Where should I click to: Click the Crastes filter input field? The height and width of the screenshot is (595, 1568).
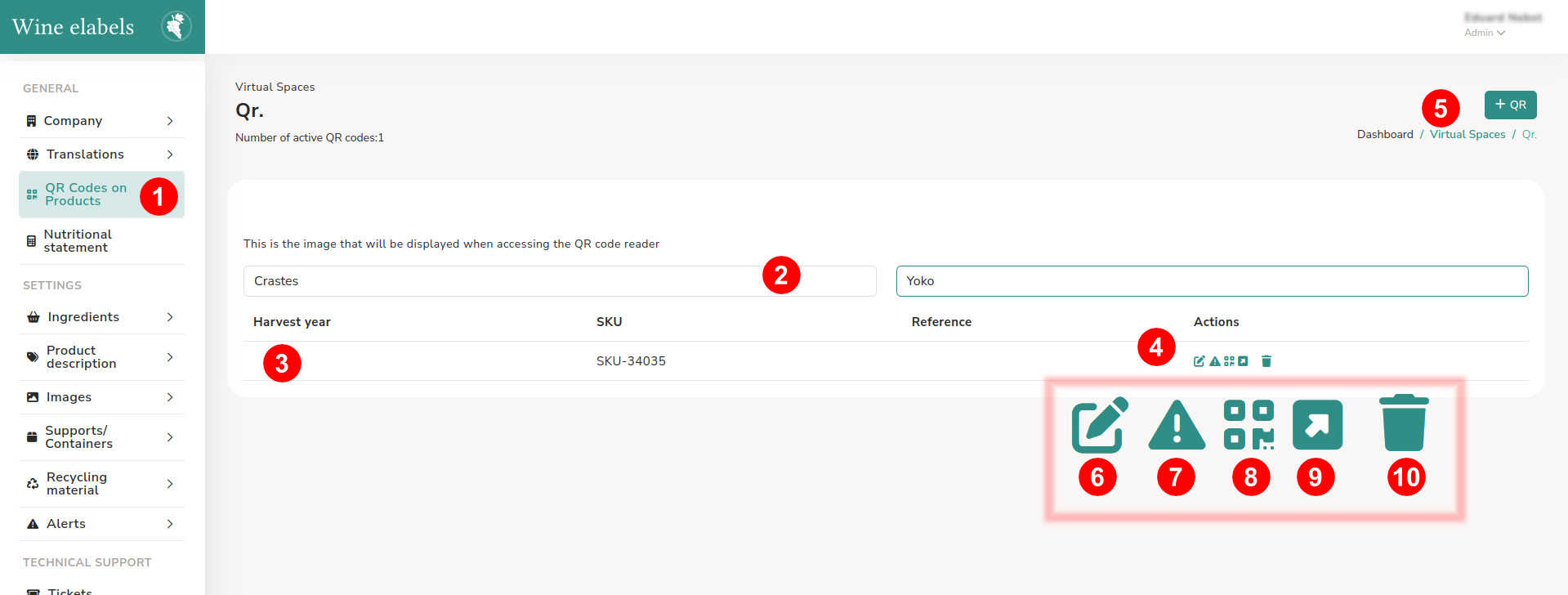coord(560,281)
